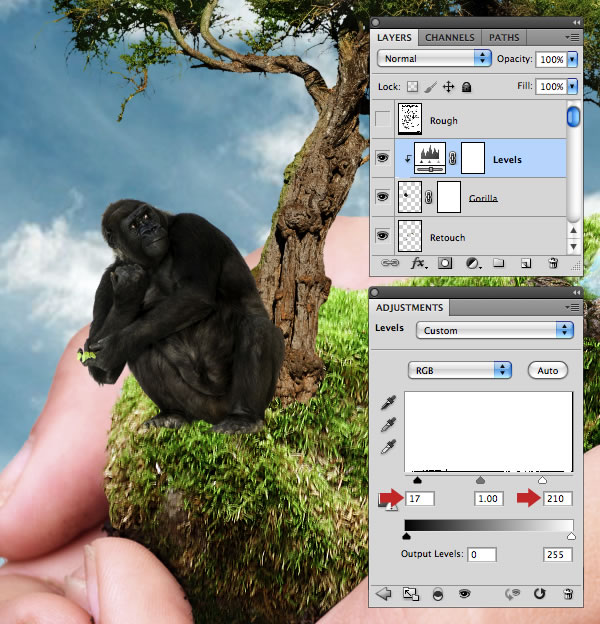The image size is (600, 624).
Task: Click the lock transparent pixels icon
Action: coord(413,86)
